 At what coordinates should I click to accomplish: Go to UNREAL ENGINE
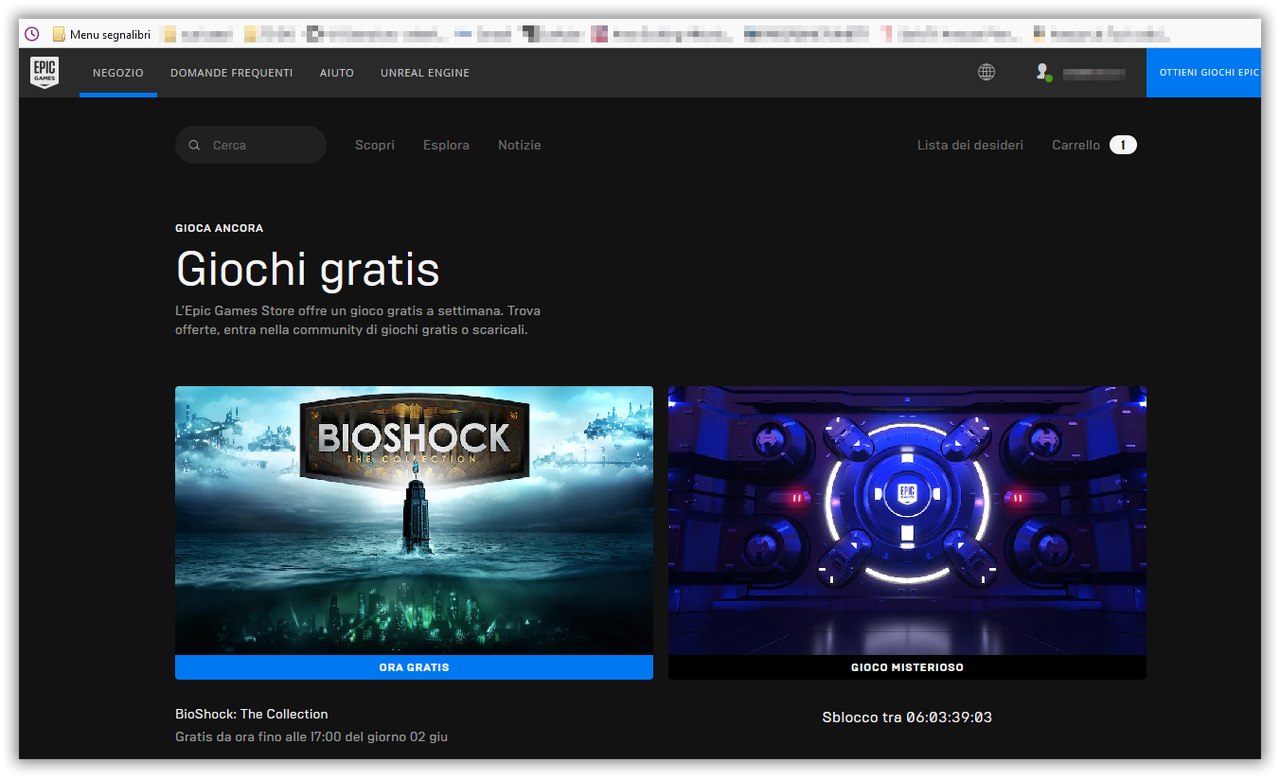coord(425,73)
